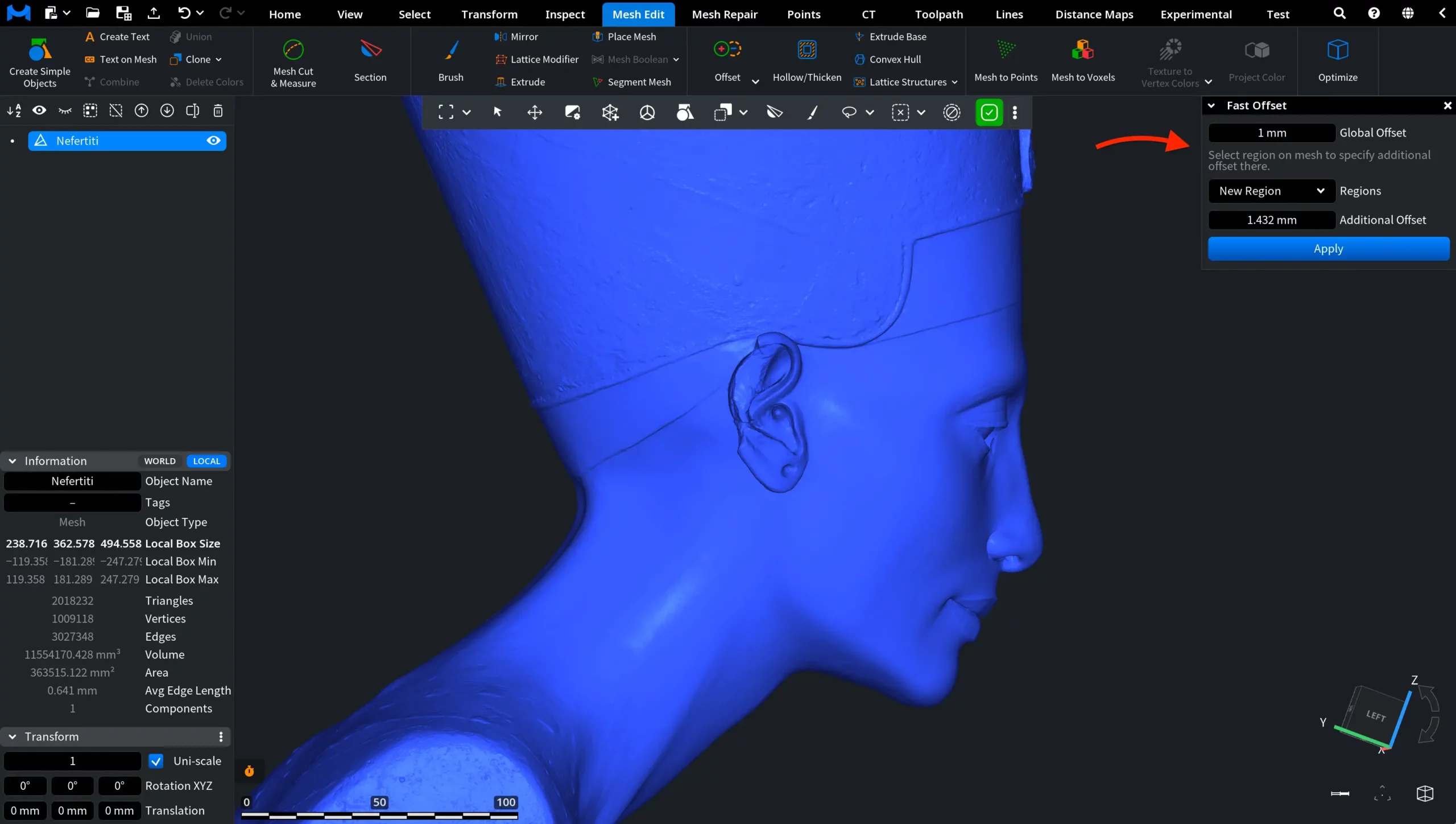Image resolution: width=1456 pixels, height=824 pixels.
Task: Launch the Mesh Cut & Measure tool
Action: click(293, 61)
